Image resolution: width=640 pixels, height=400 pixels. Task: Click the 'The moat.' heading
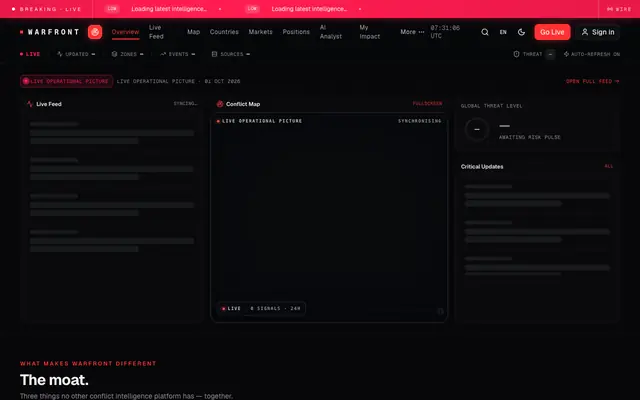pyautogui.click(x=54, y=380)
